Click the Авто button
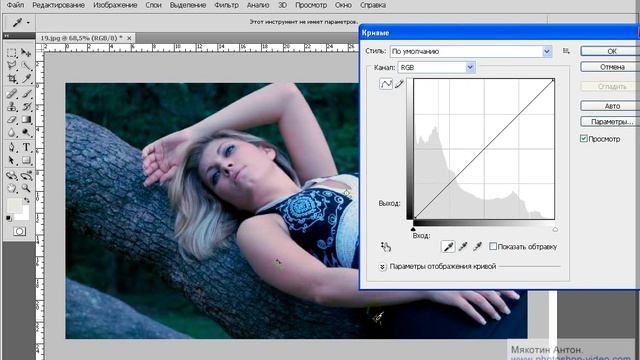This screenshot has width=640, height=360. click(610, 106)
